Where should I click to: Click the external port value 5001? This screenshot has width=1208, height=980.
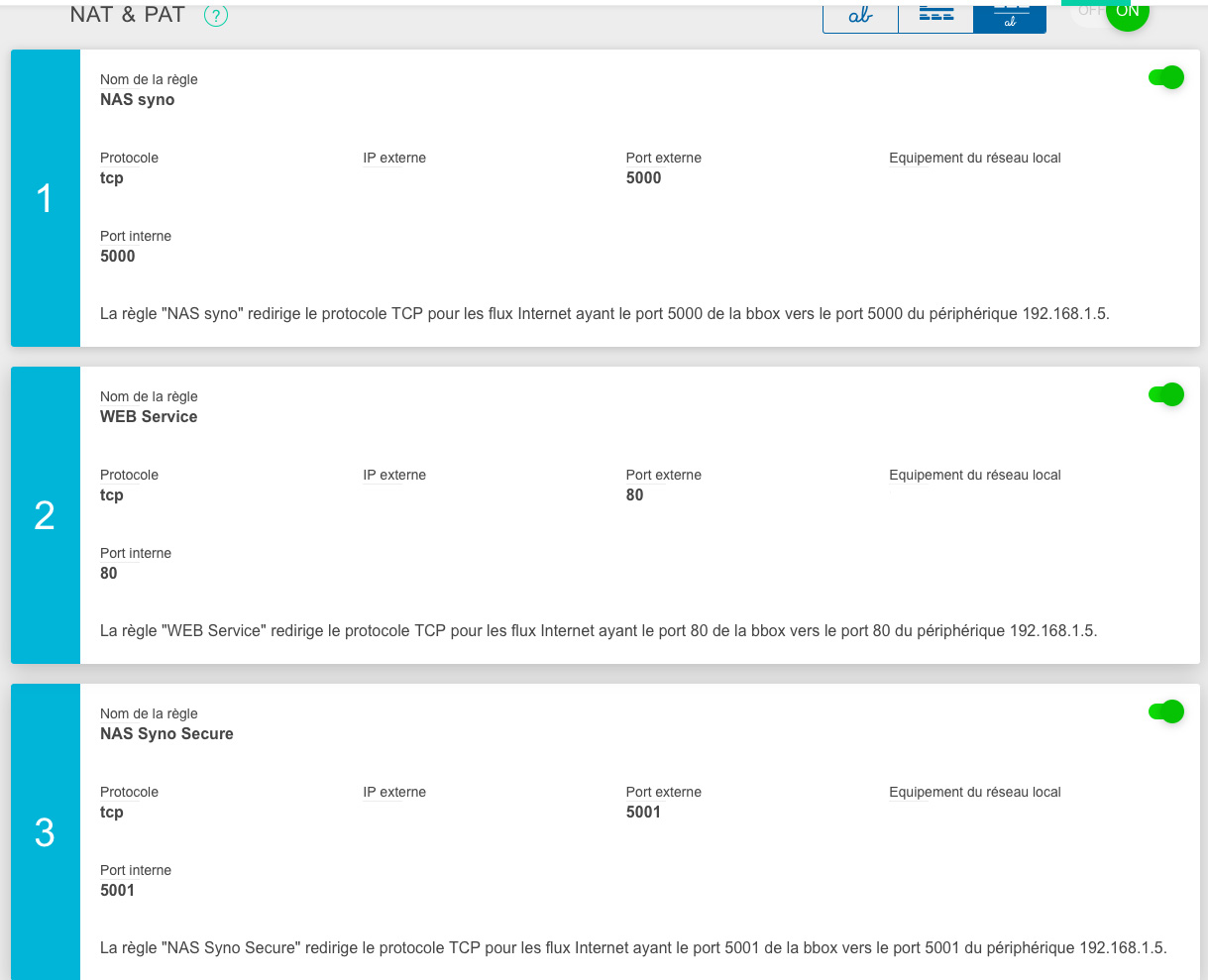643,813
